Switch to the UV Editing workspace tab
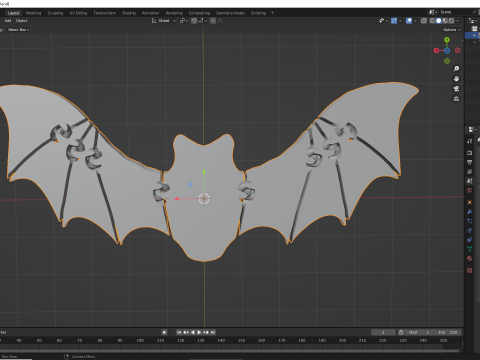 click(x=78, y=13)
